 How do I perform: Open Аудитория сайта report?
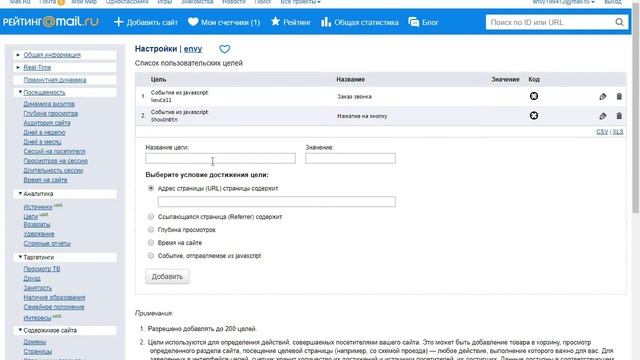click(x=47, y=123)
